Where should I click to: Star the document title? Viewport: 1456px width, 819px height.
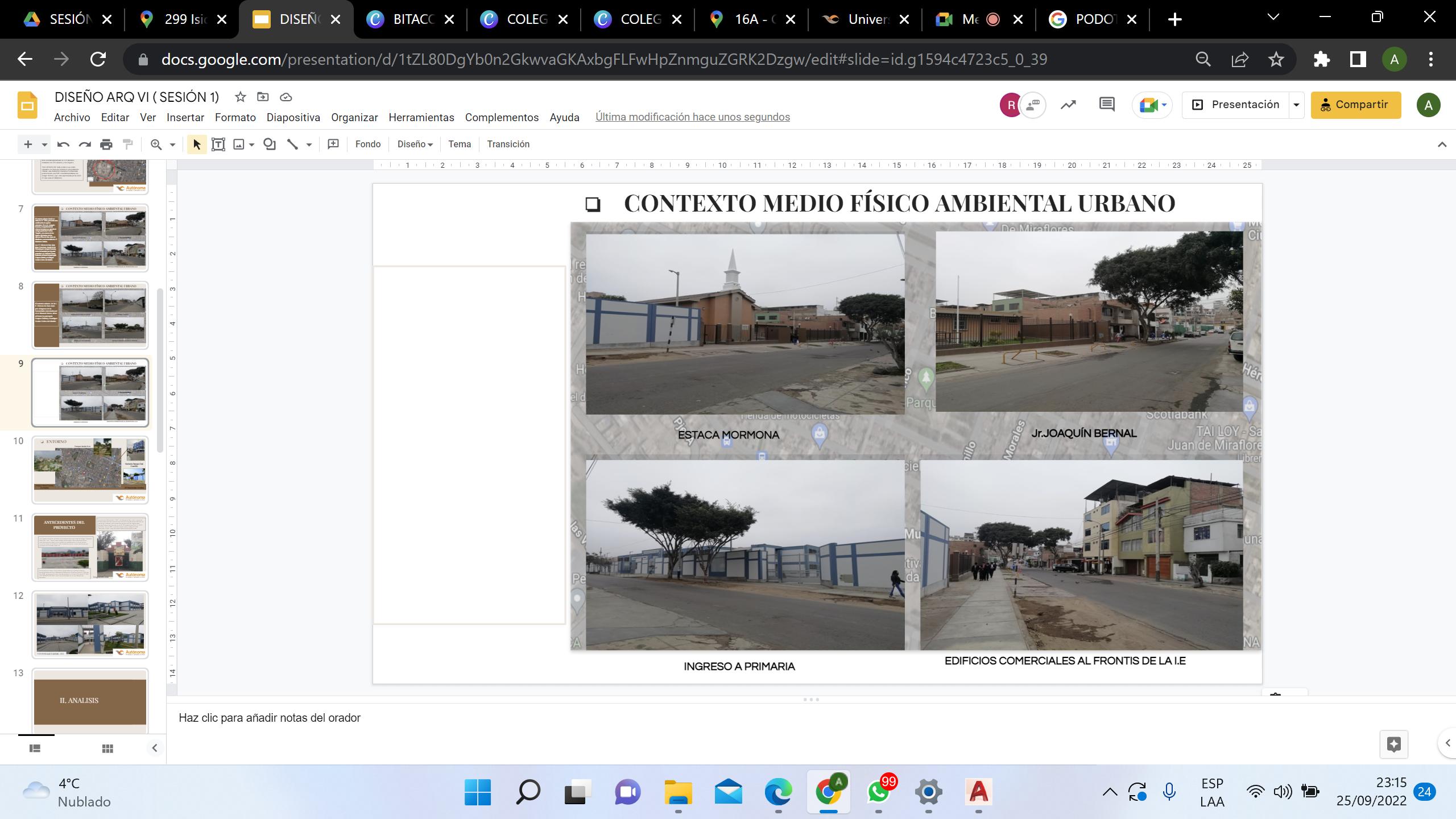click(241, 97)
